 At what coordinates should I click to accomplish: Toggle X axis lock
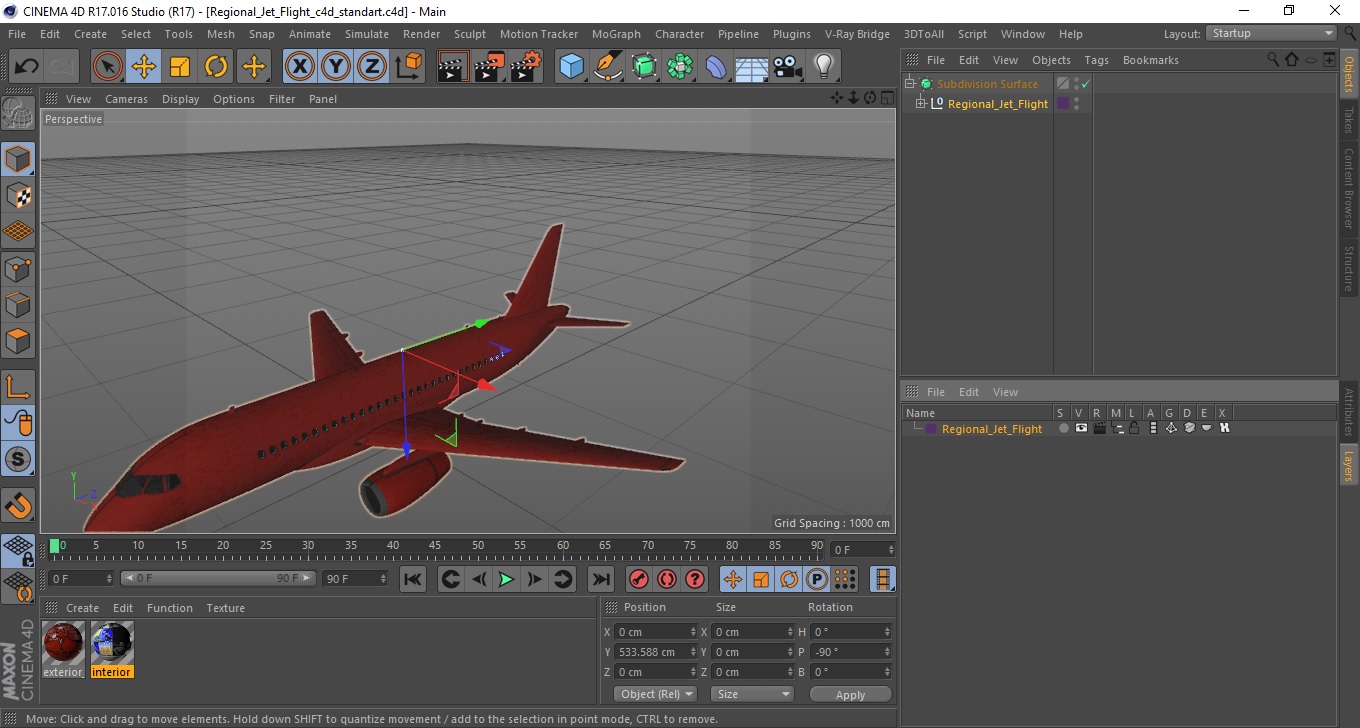pyautogui.click(x=300, y=67)
